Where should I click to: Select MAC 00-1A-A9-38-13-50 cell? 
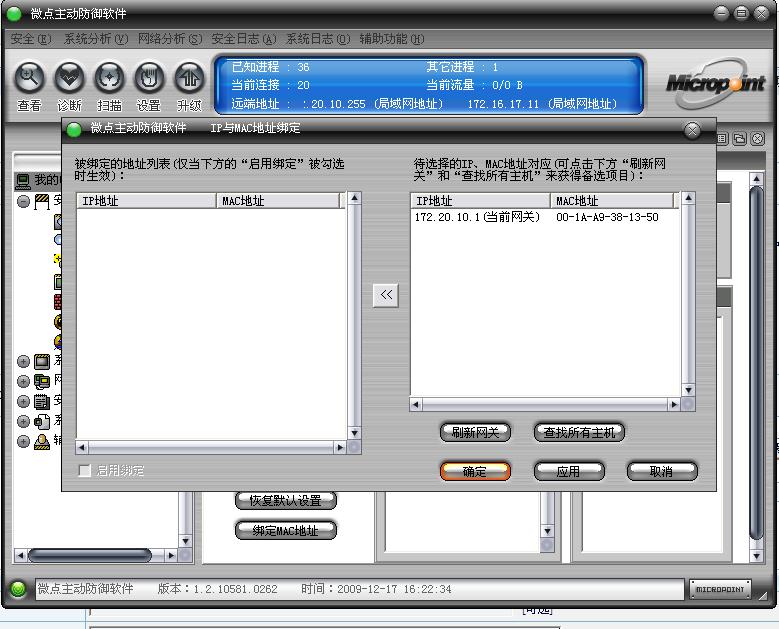pos(607,217)
